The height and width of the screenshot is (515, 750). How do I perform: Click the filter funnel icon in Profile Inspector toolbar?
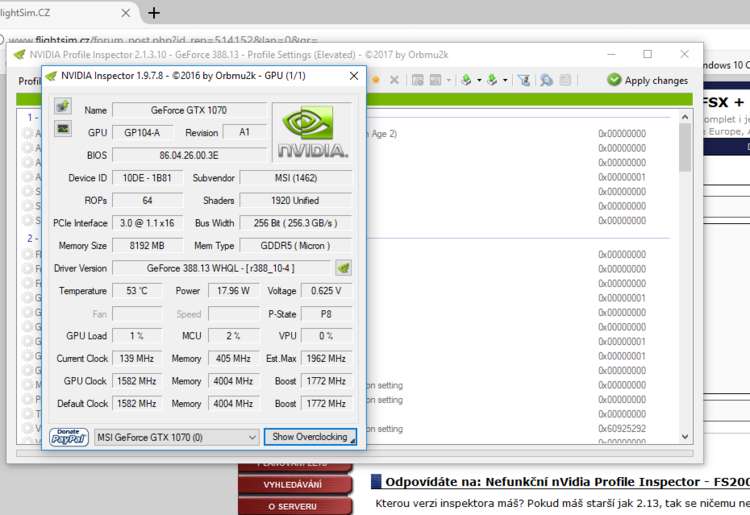pos(524,80)
